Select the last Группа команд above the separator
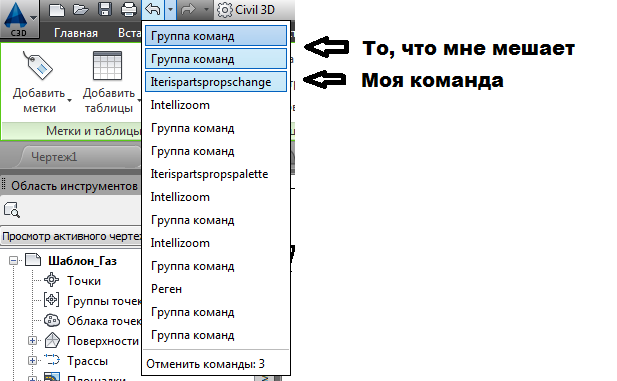Screen dimensions: 617x381 [x=216, y=335]
